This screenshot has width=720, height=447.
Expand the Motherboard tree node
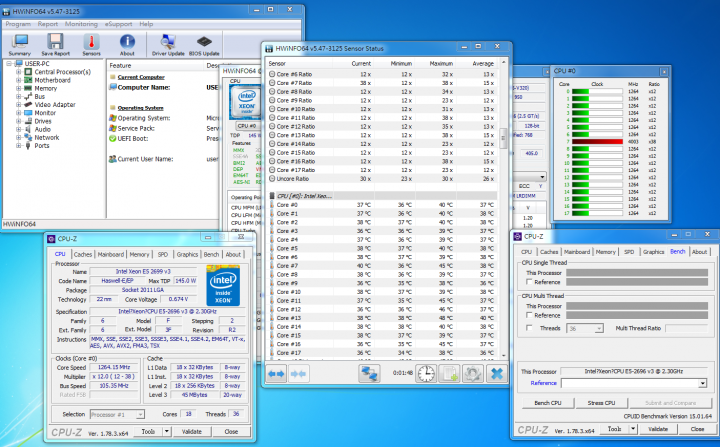18,80
